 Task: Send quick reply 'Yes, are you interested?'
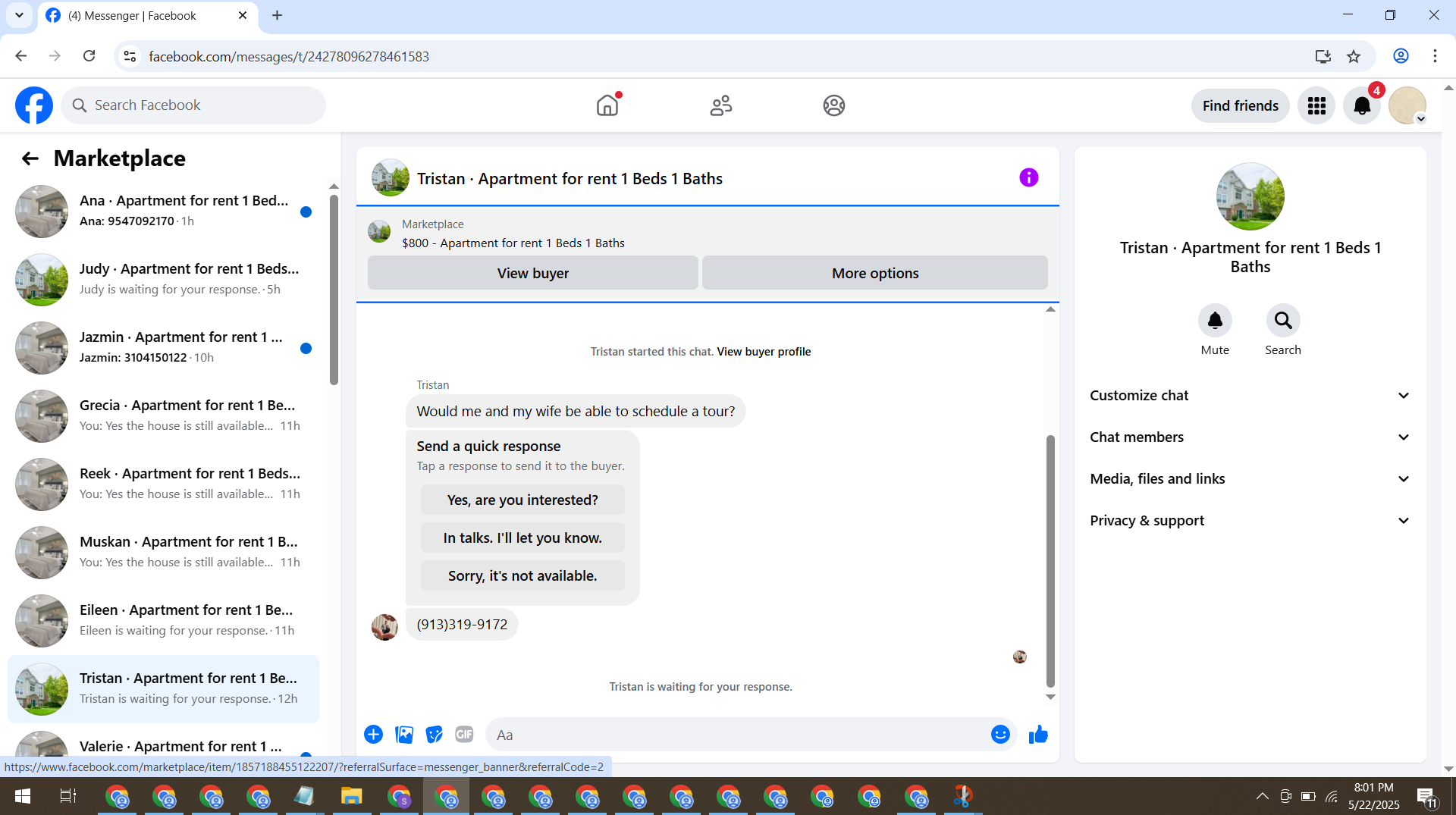tap(522, 500)
